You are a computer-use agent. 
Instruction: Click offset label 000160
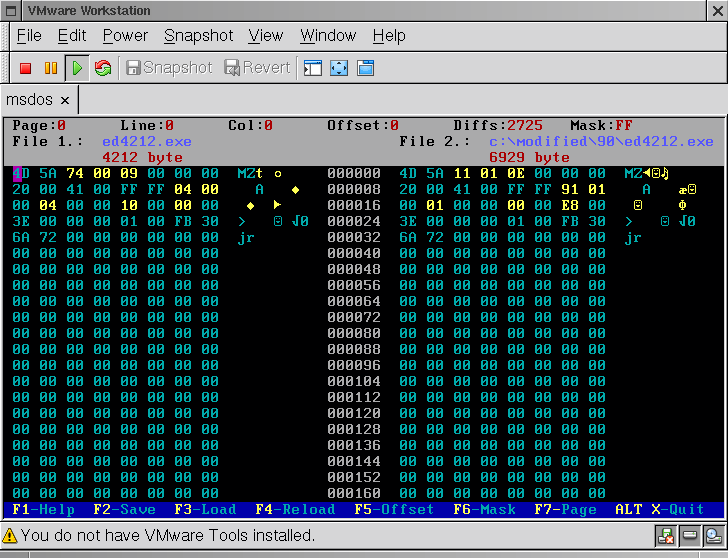click(354, 493)
